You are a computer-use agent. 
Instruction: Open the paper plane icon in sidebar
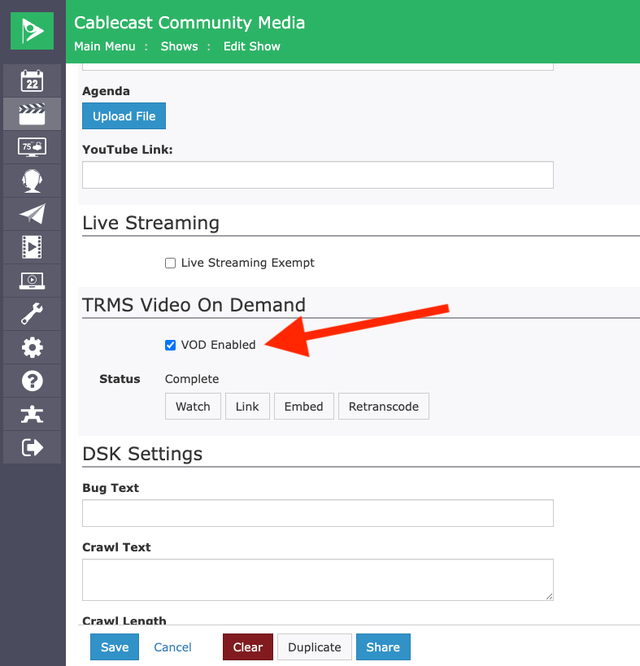[32, 214]
